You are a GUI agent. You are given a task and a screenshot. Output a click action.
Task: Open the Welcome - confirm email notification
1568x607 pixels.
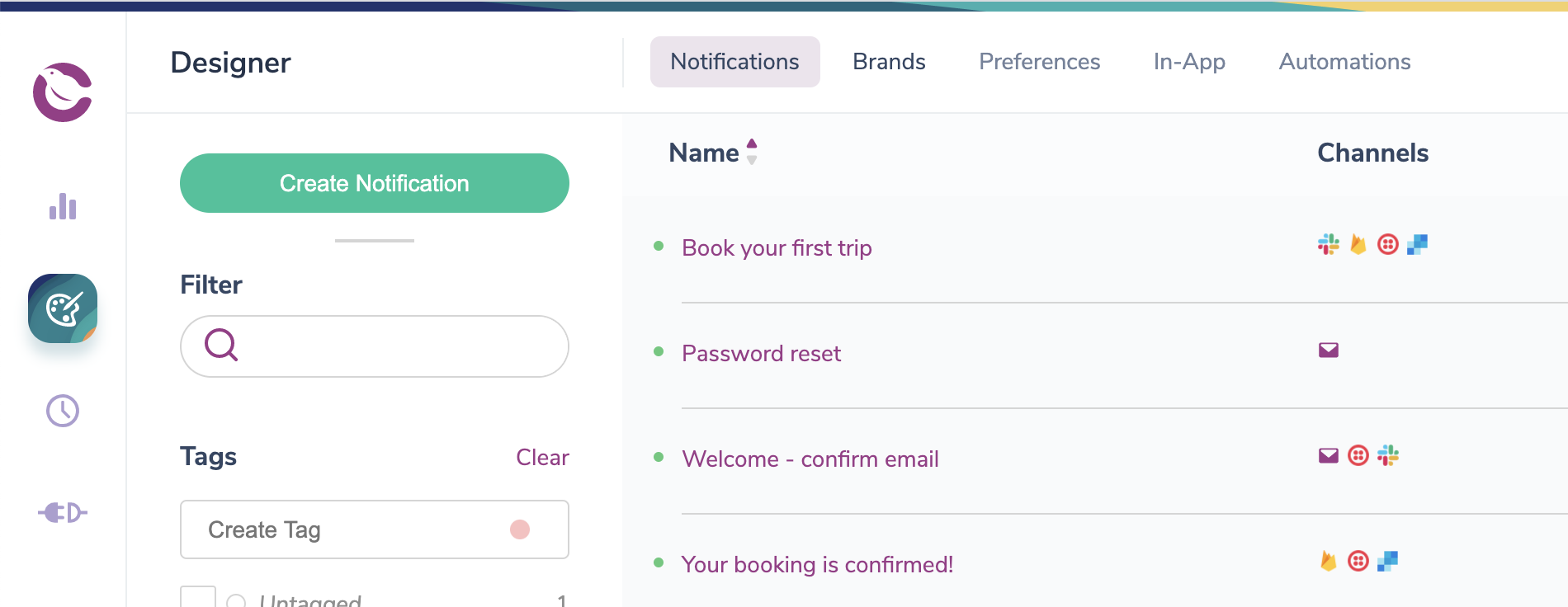(810, 459)
